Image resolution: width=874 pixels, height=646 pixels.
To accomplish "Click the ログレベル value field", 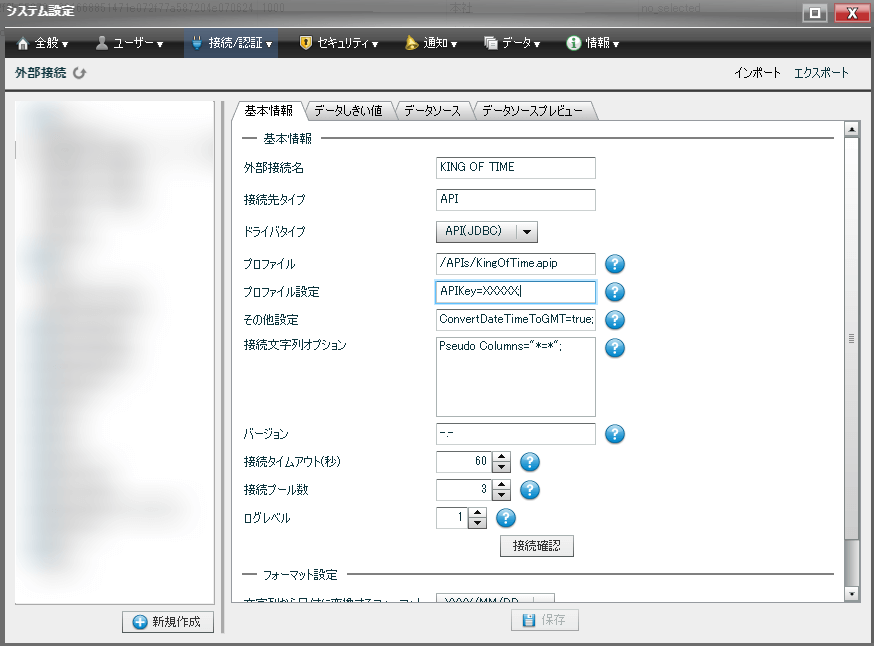I will [452, 518].
